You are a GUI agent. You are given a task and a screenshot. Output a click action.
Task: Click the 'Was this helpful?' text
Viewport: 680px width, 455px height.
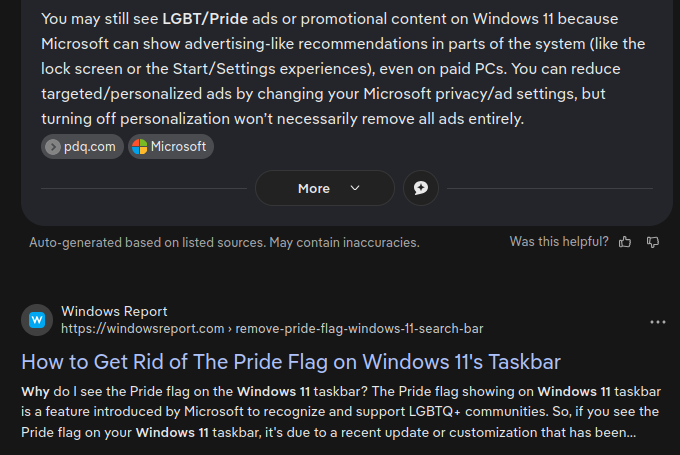[x=559, y=242]
